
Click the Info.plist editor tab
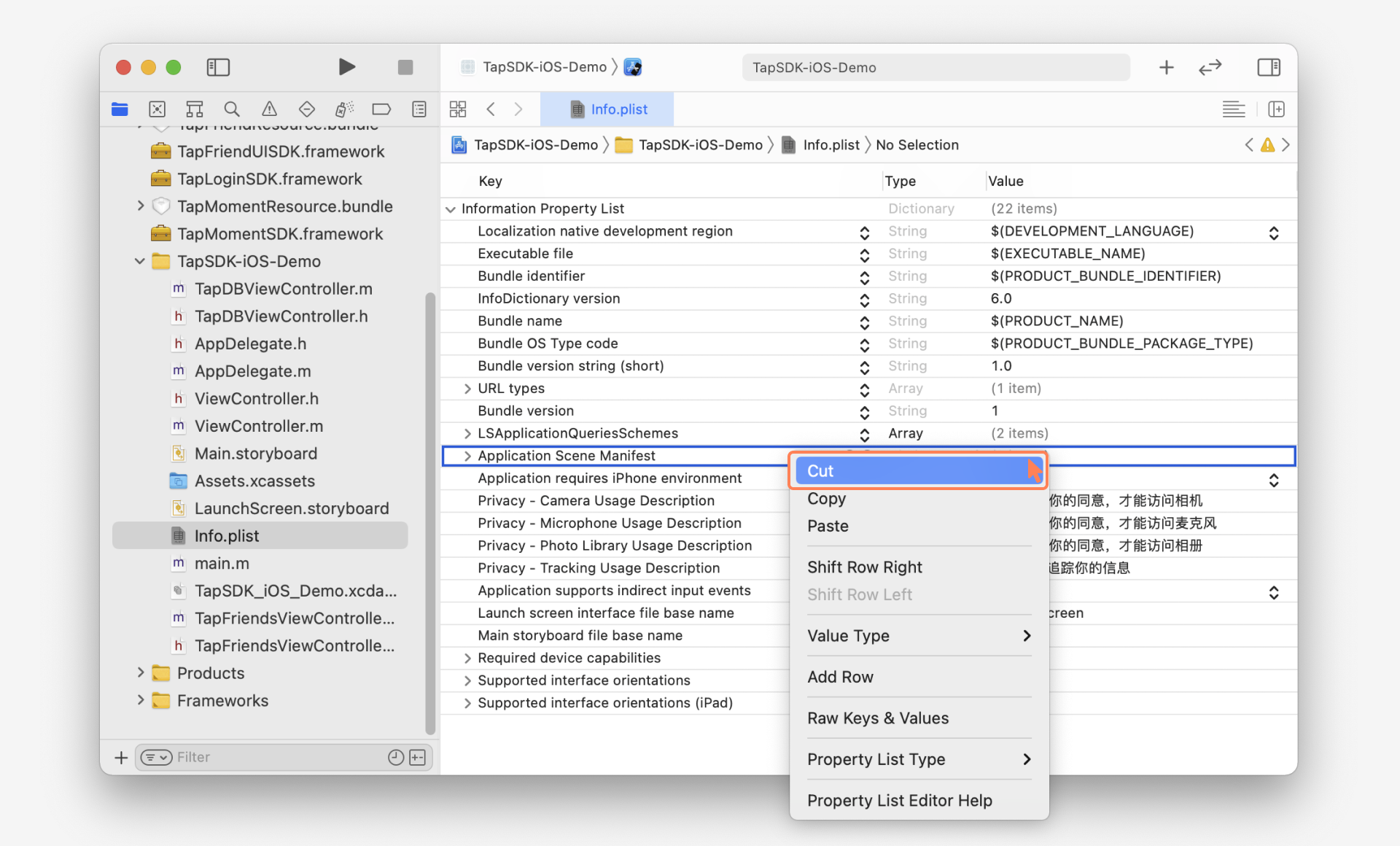(x=607, y=109)
